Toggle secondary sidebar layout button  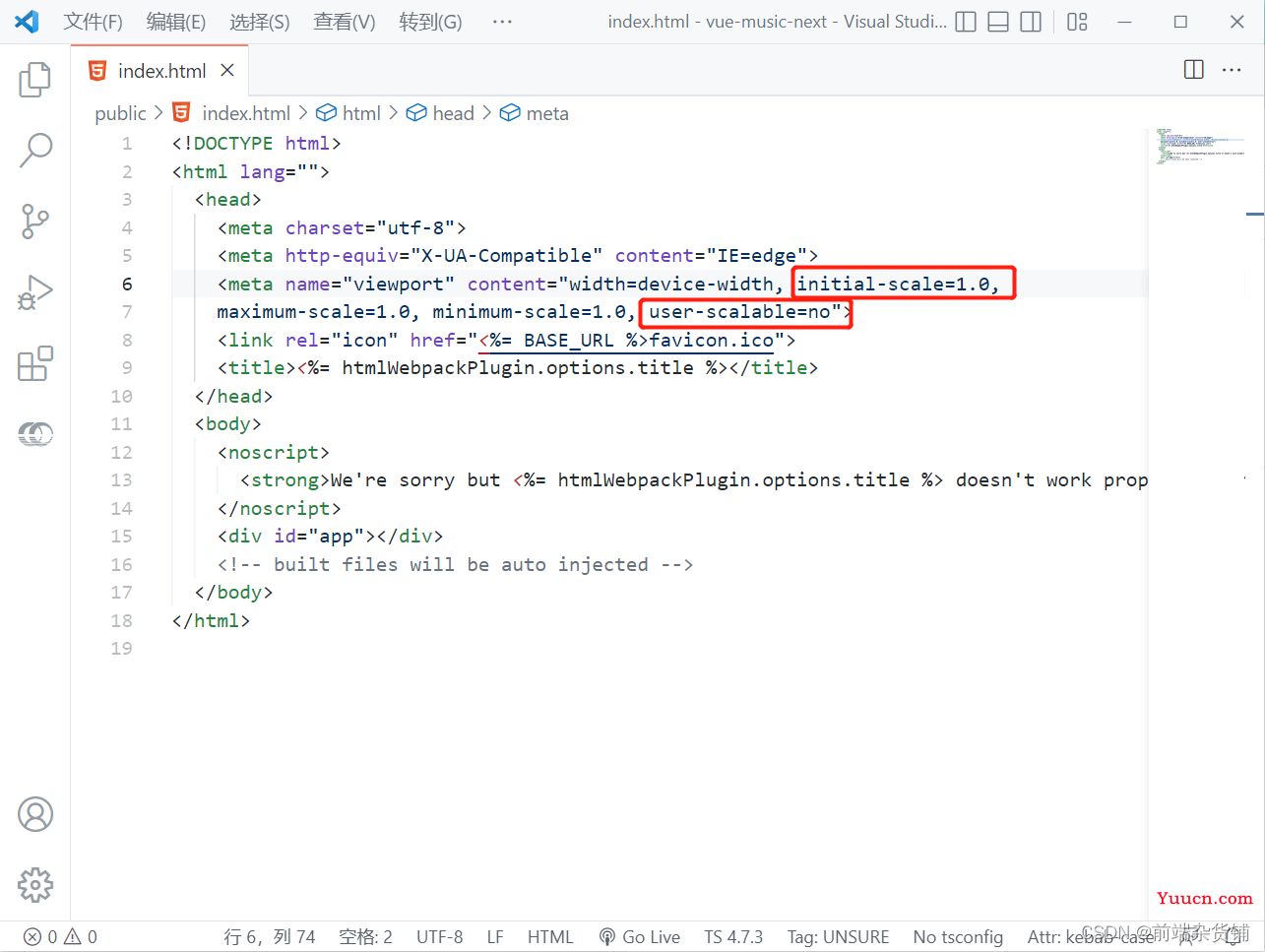click(1031, 22)
